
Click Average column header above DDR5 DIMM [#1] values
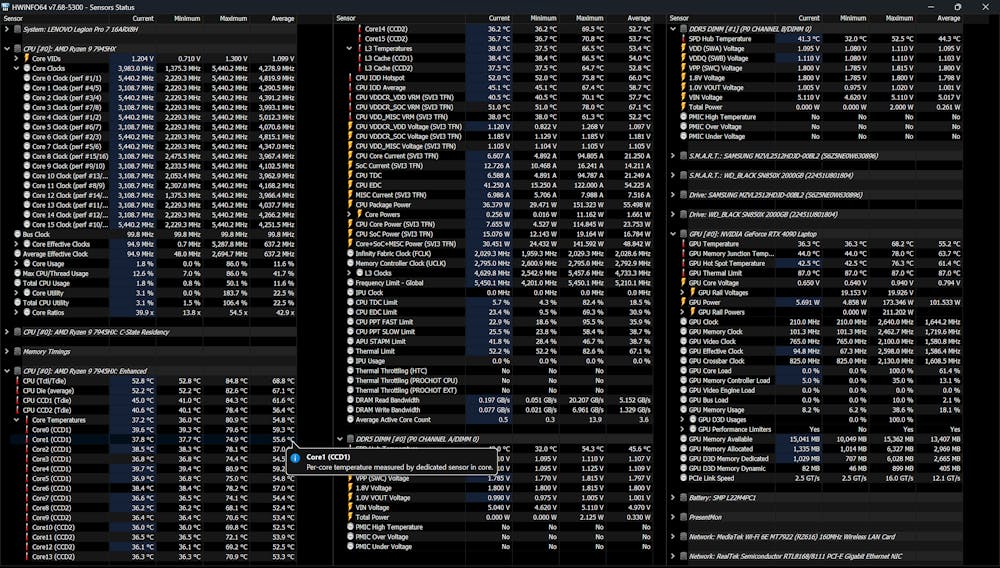point(948,18)
